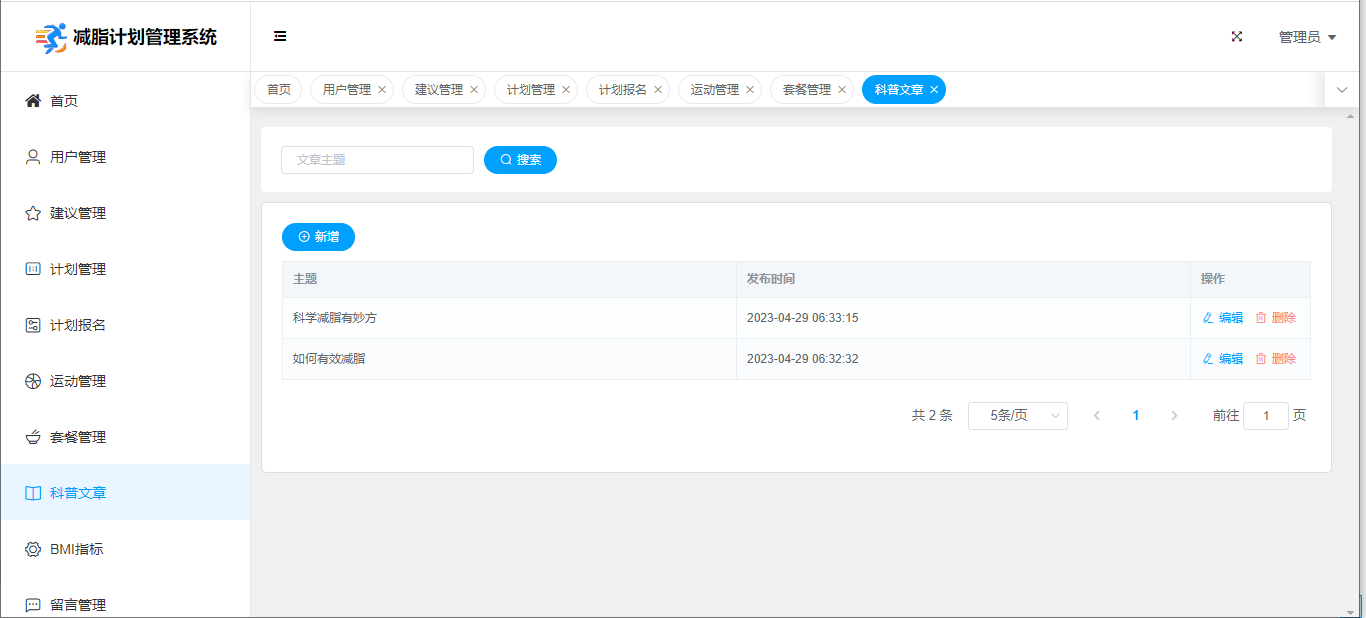Switch to the 用户管理 tab
This screenshot has height=618, width=1366.
point(346,90)
